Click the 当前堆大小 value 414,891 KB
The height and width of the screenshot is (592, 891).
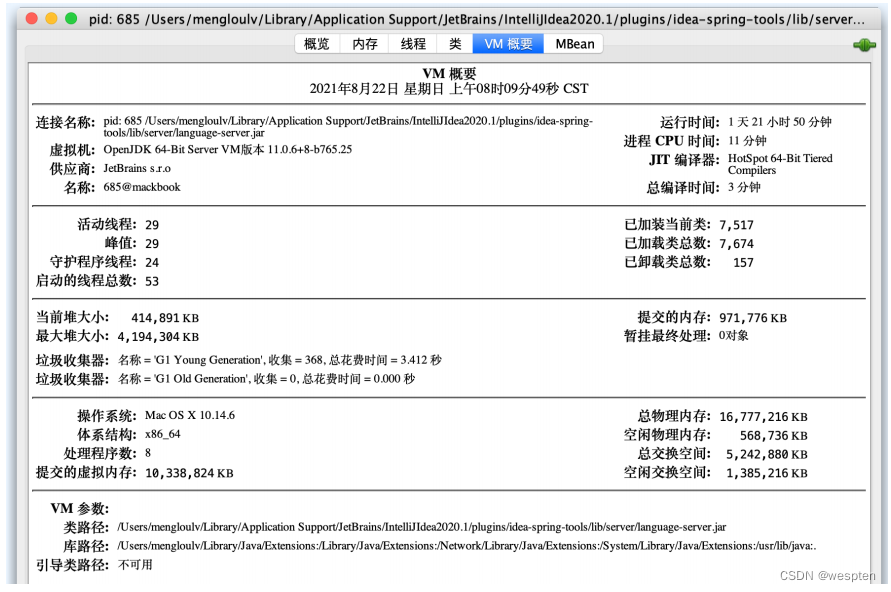pyautogui.click(x=165, y=318)
